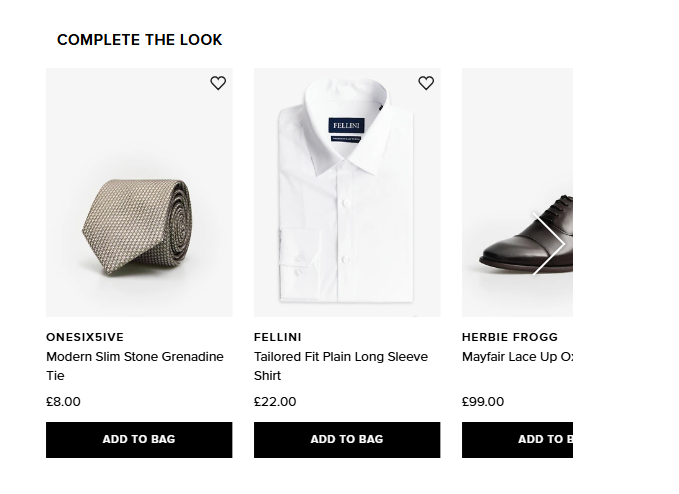This screenshot has height=494, width=679.
Task: Open the Mayfair Lace Up product link
Action: point(516,357)
